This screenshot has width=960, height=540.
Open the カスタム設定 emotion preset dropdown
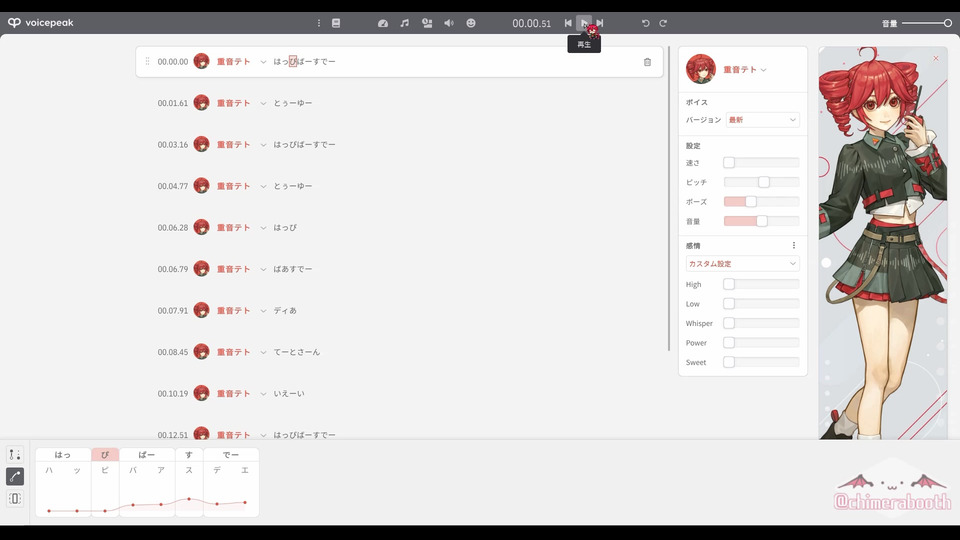[743, 264]
